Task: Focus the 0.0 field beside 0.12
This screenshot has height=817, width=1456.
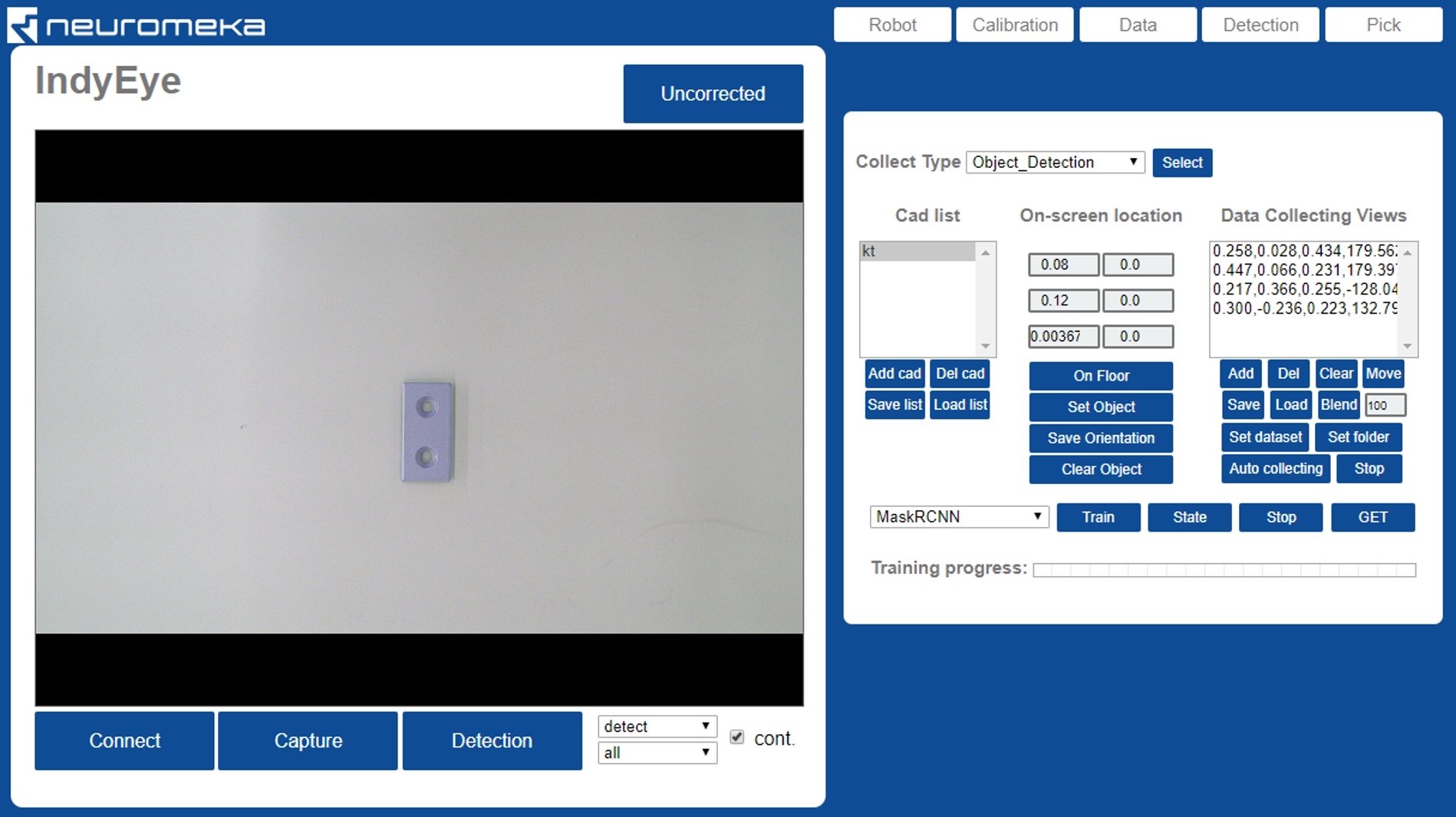Action: pyautogui.click(x=1138, y=301)
